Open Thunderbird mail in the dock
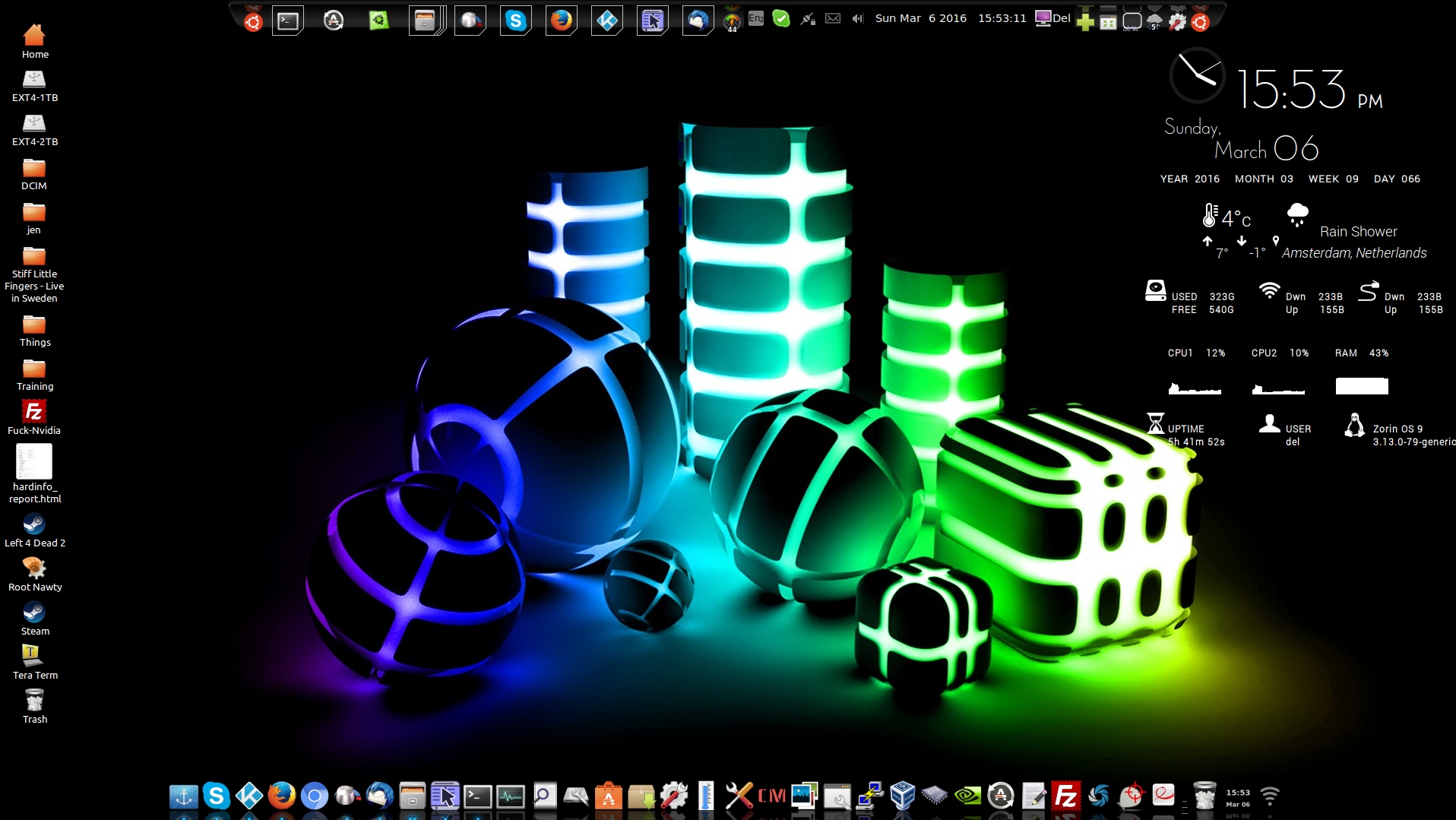Image resolution: width=1456 pixels, height=820 pixels. click(x=379, y=796)
